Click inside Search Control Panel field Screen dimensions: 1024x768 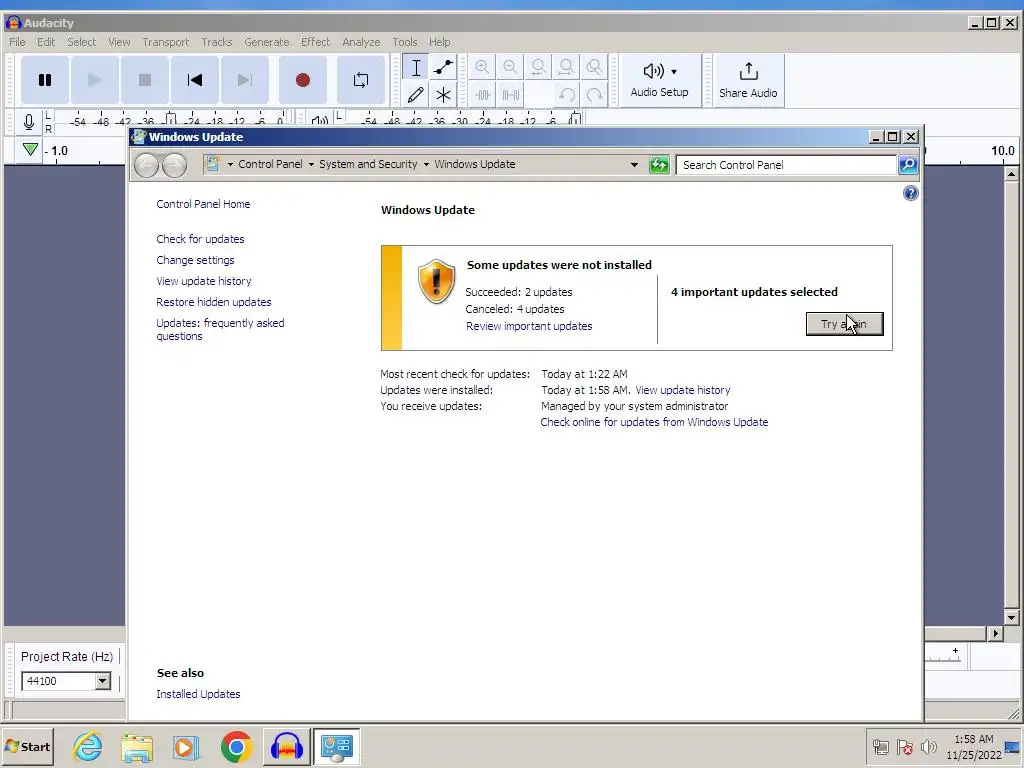(786, 165)
